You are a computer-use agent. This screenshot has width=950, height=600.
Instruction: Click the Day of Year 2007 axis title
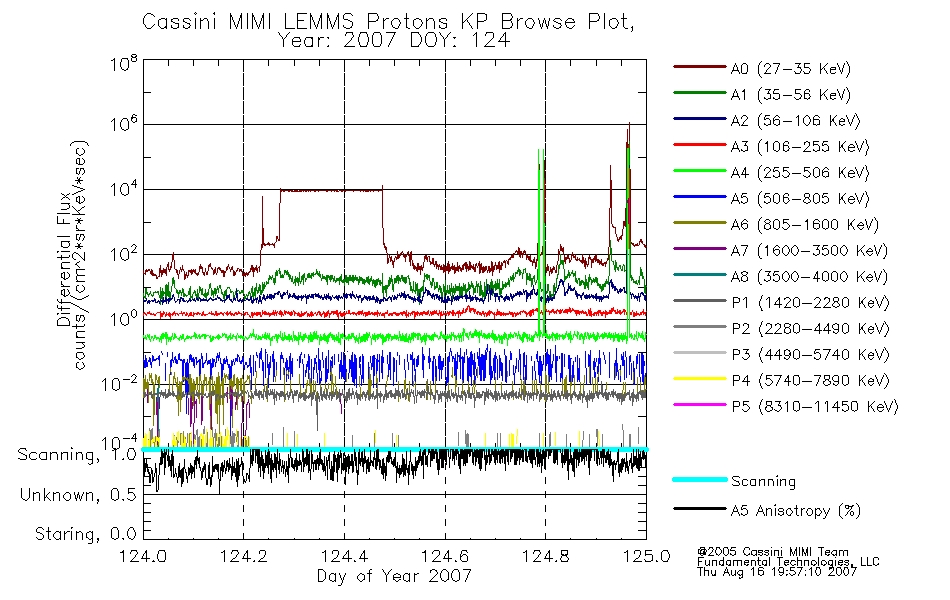(x=394, y=576)
